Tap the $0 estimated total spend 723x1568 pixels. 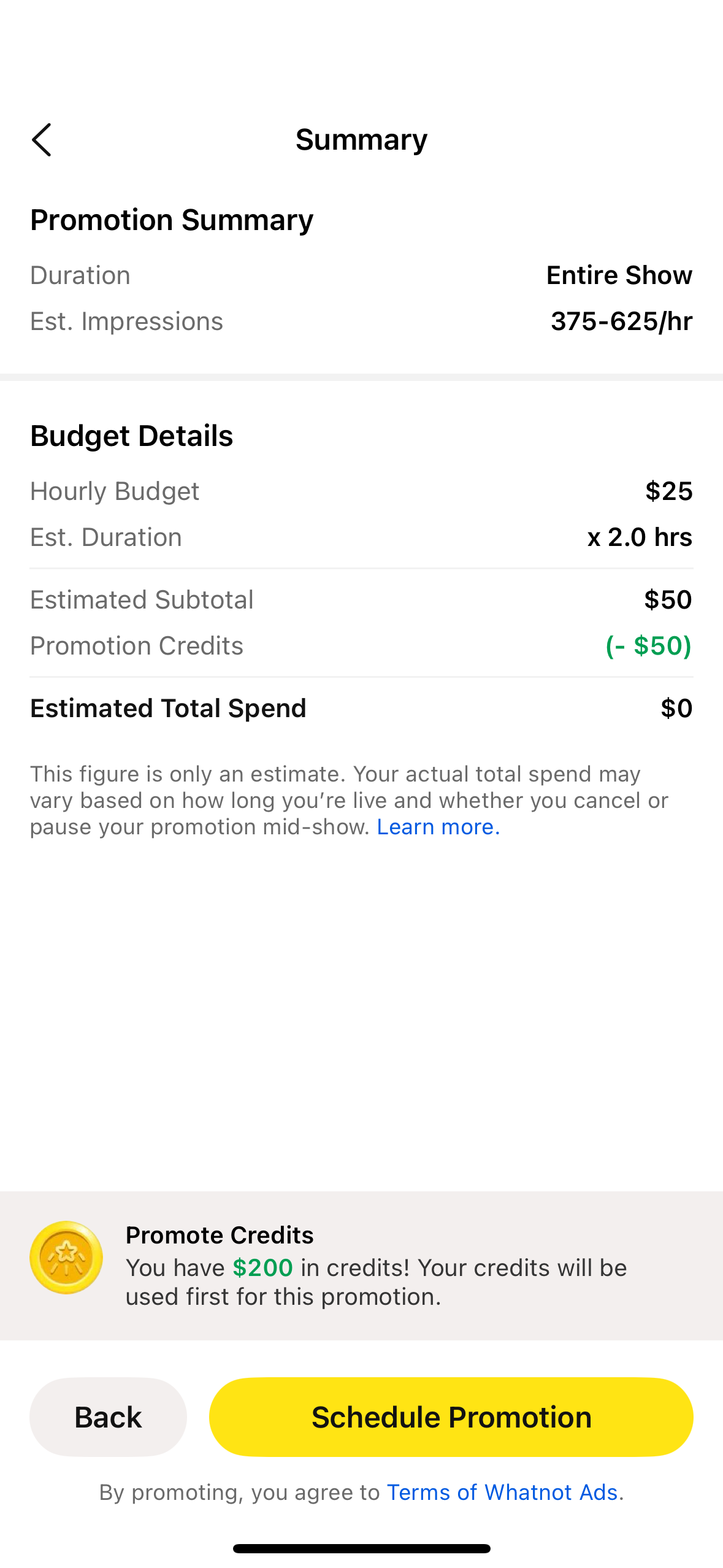(x=676, y=709)
